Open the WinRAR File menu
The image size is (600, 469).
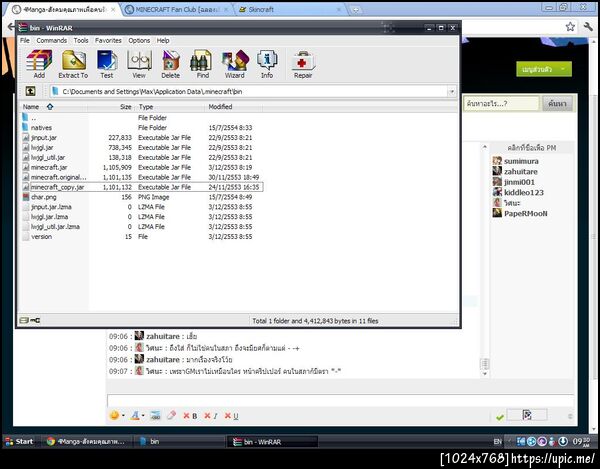[x=25, y=40]
